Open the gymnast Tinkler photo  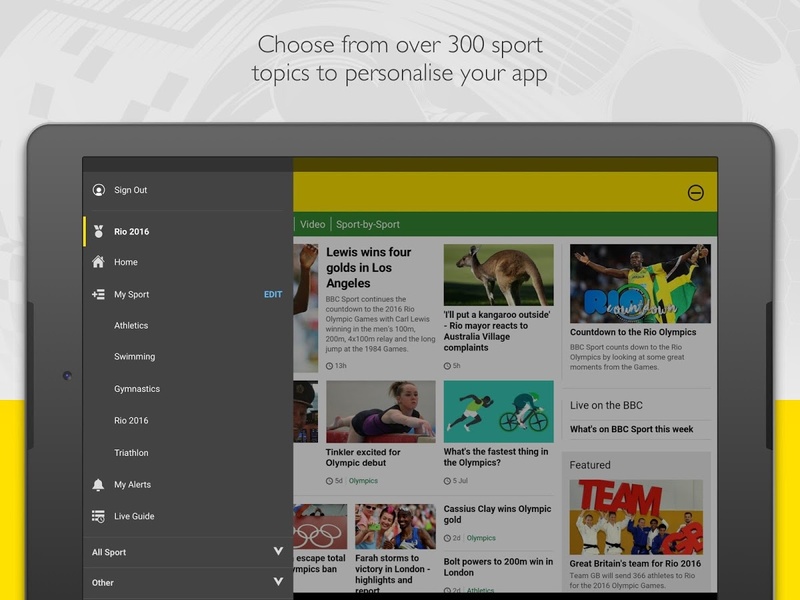[x=381, y=411]
